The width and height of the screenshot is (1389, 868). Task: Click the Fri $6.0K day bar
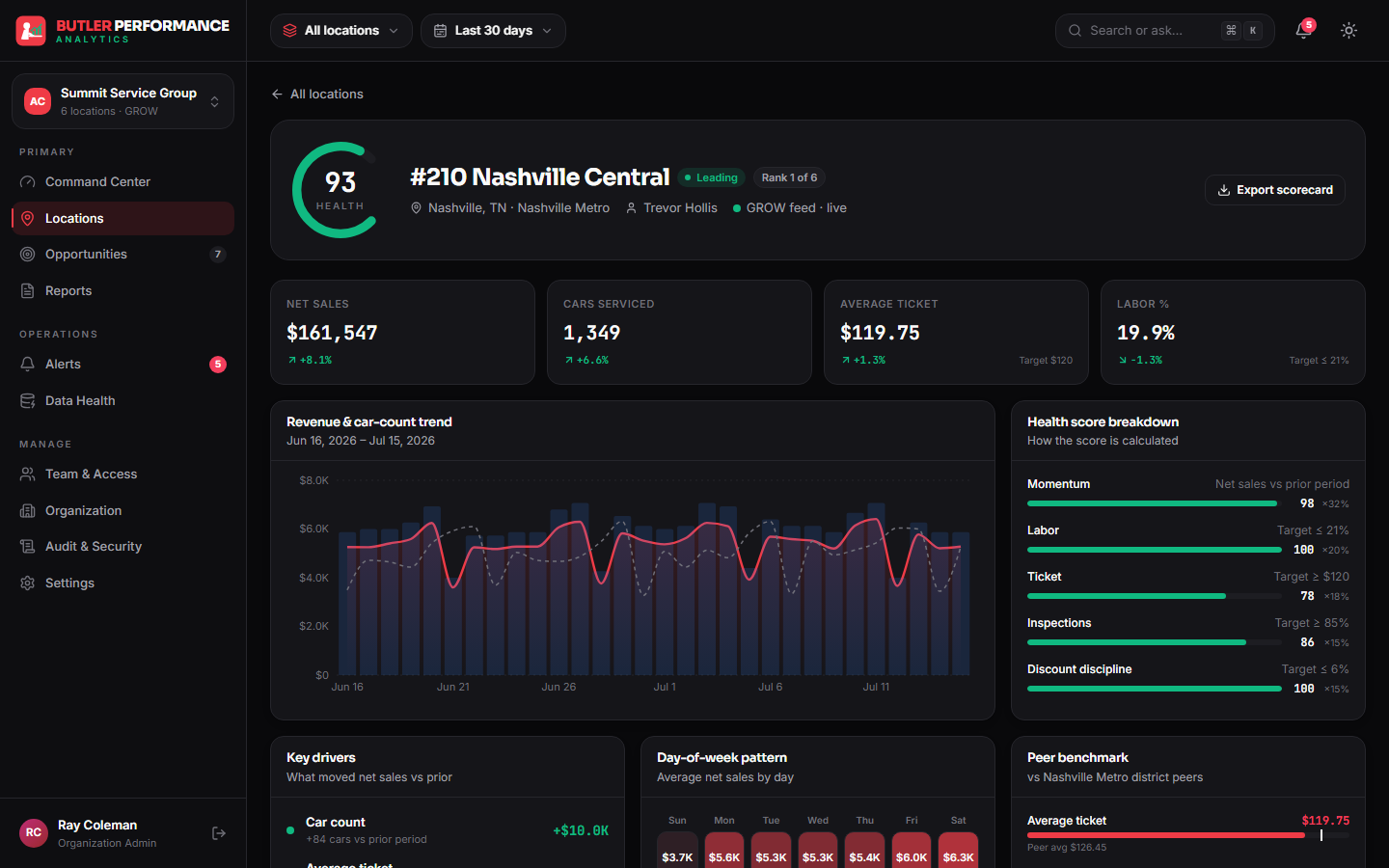pos(912,850)
